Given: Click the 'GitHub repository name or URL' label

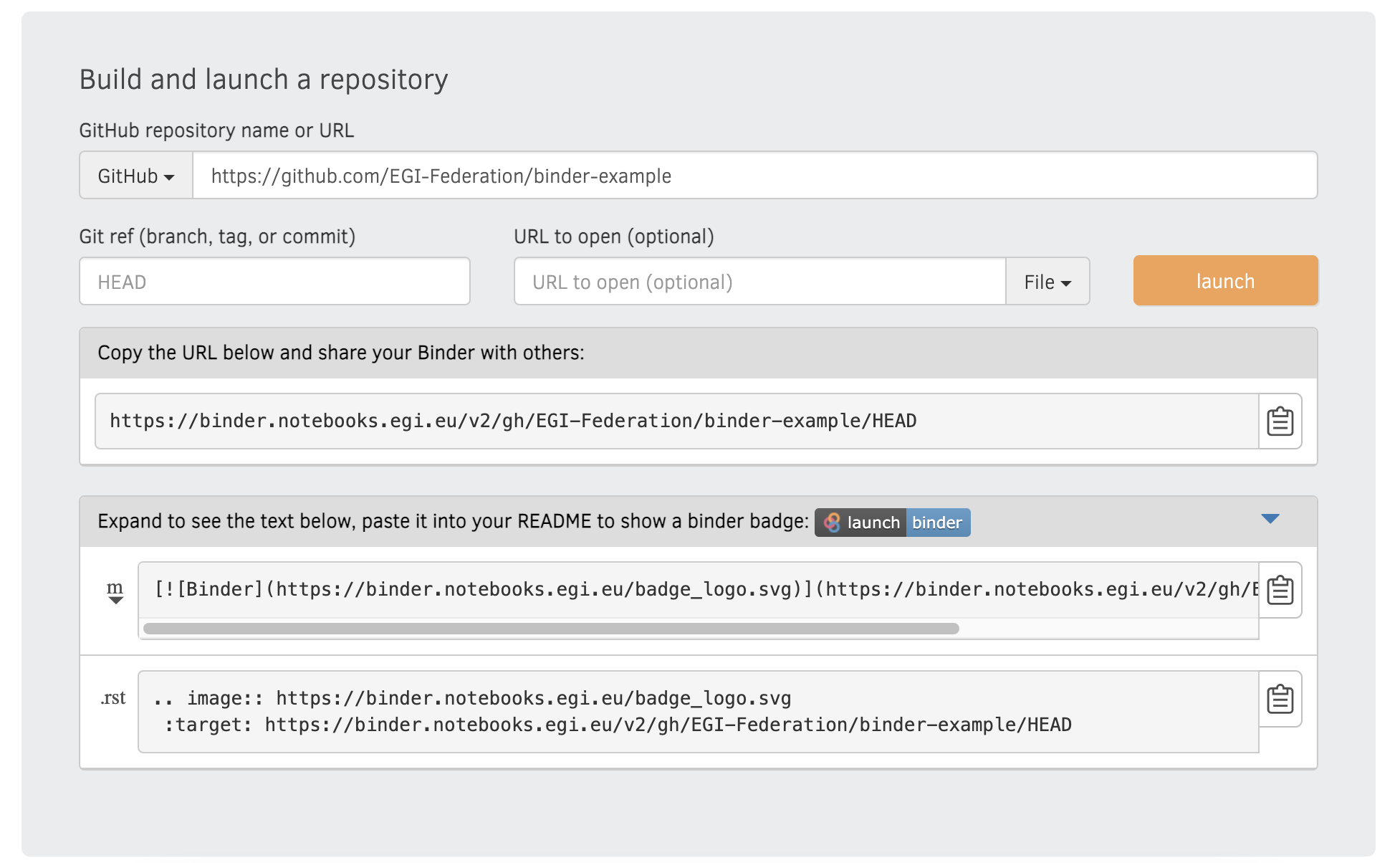Looking at the screenshot, I should pyautogui.click(x=216, y=130).
